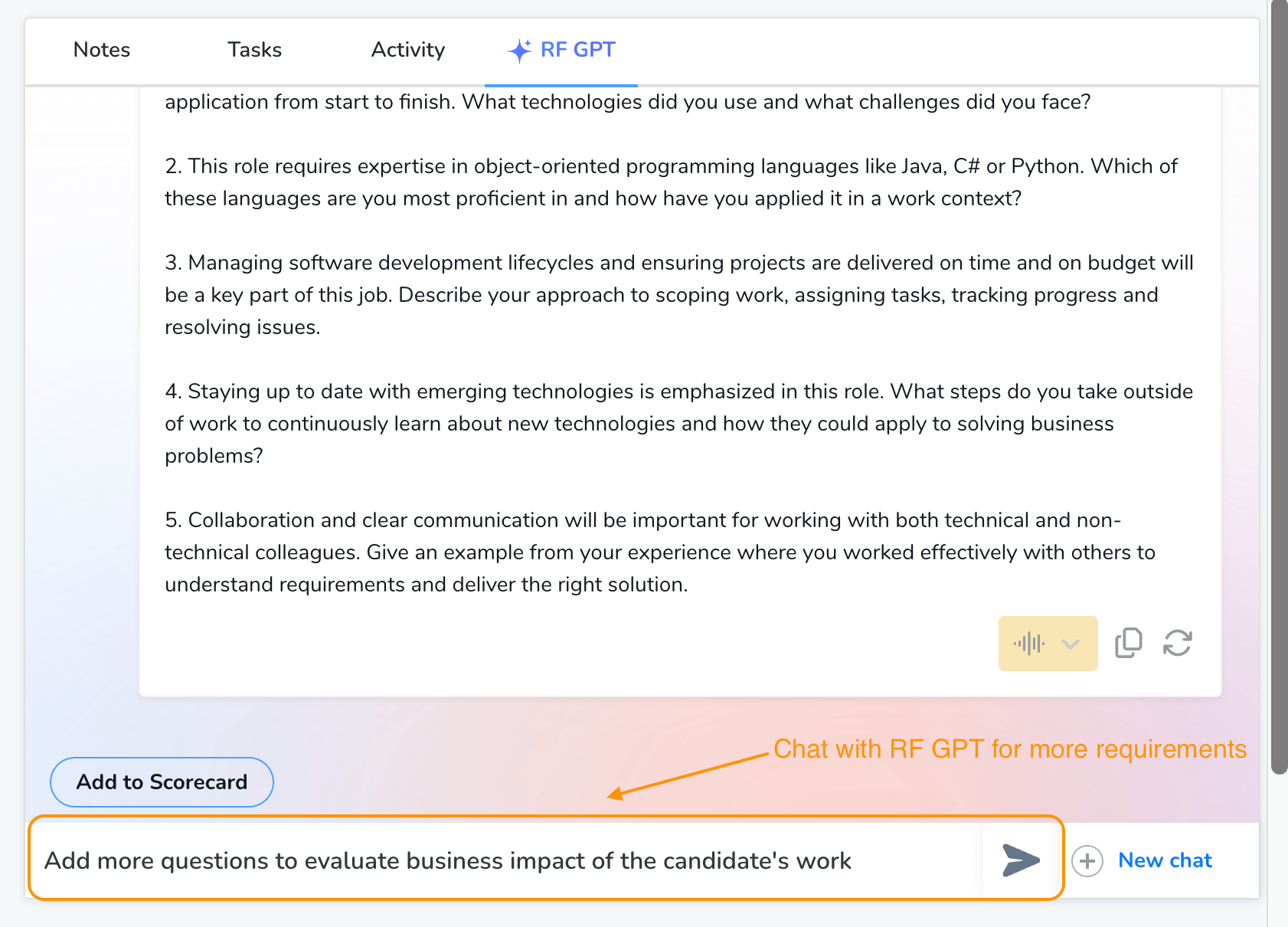
Task: Click the audio waveform read-aloud icon
Action: [x=1028, y=644]
